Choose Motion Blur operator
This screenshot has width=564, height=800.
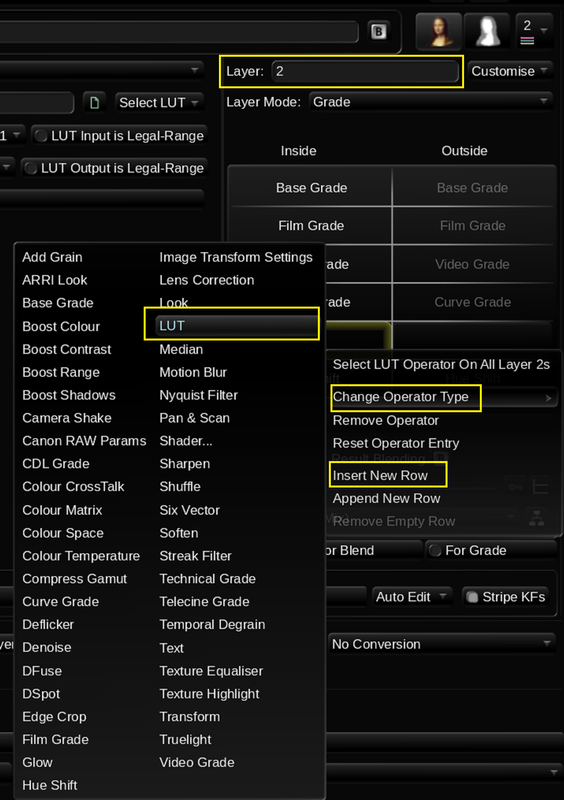pyautogui.click(x=193, y=372)
